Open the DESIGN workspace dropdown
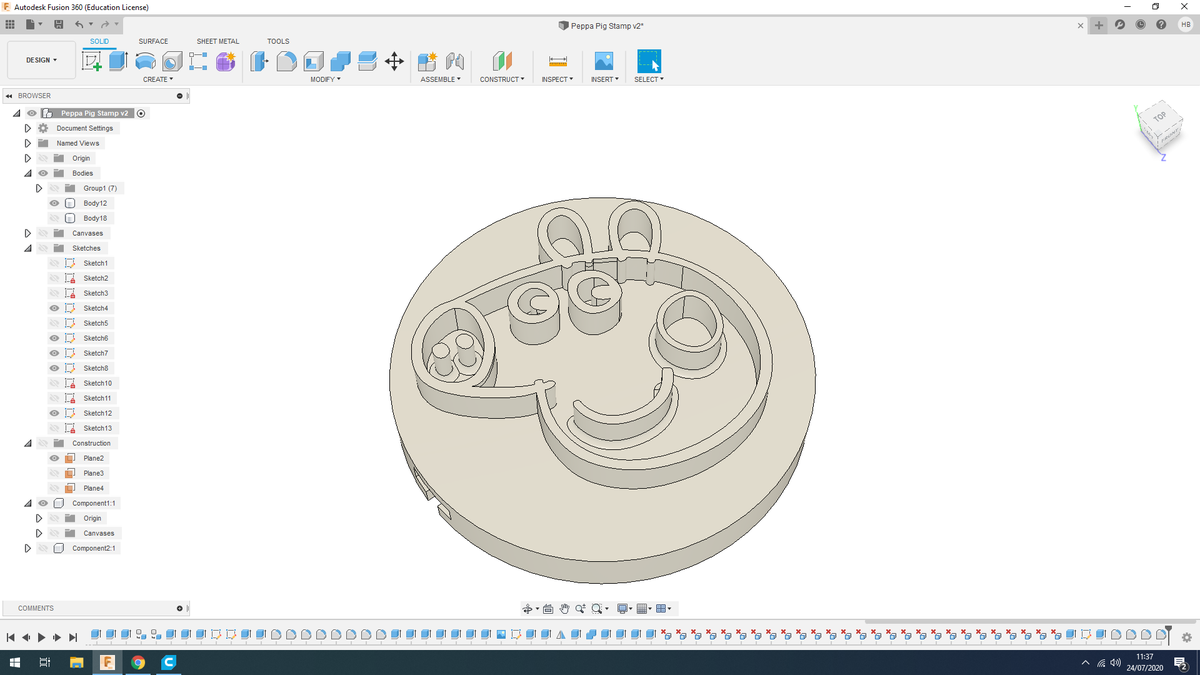Image resolution: width=1200 pixels, height=675 pixels. click(41, 60)
